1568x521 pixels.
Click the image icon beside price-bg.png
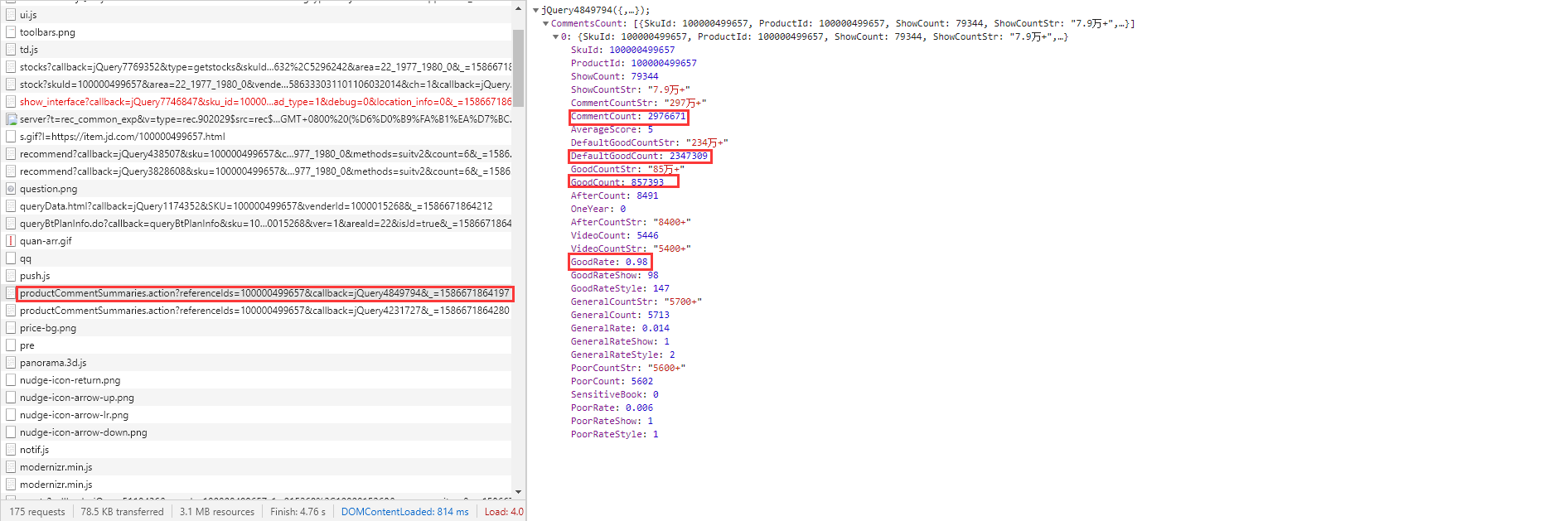[x=11, y=328]
